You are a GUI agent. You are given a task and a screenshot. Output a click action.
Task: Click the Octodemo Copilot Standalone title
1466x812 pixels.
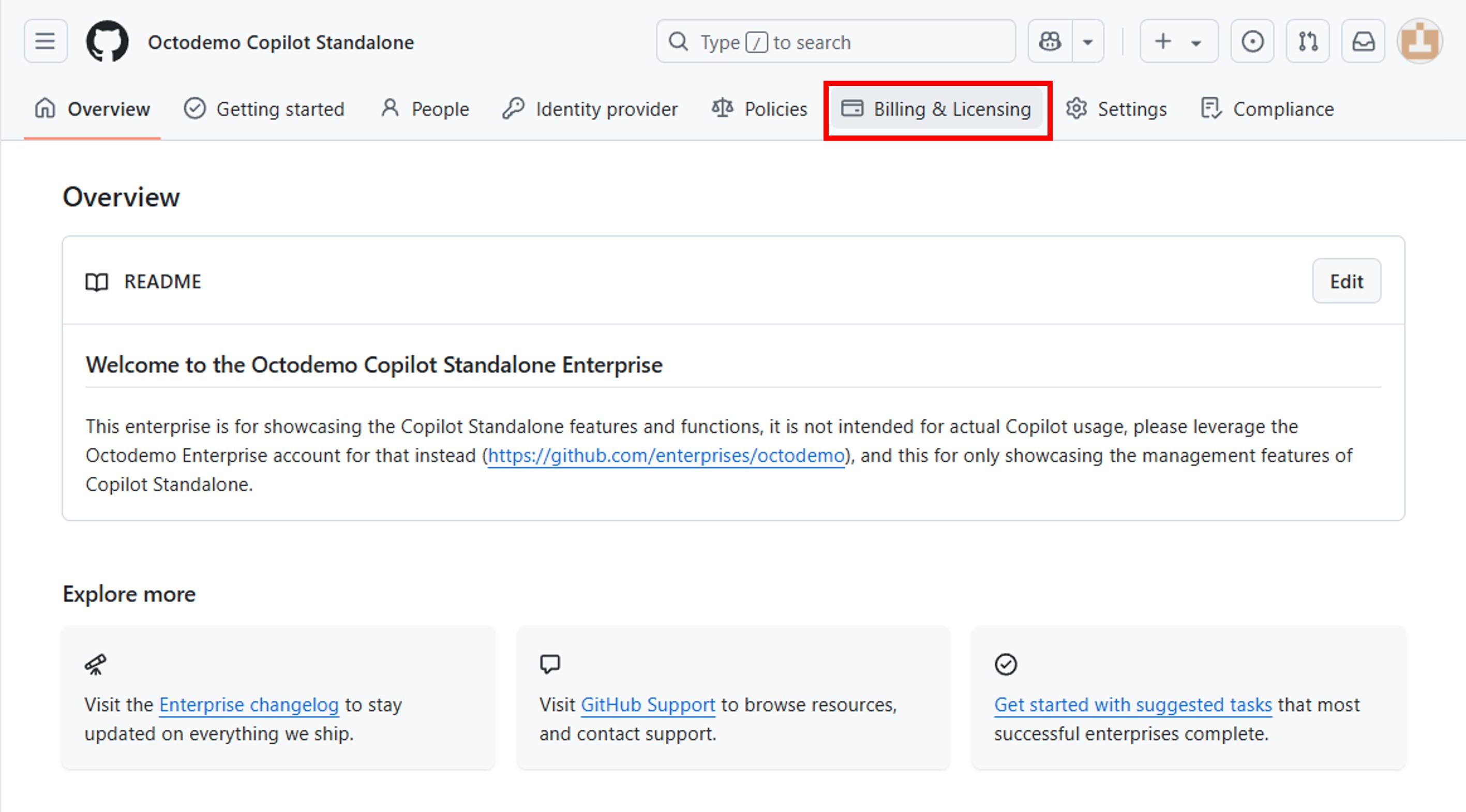(281, 43)
